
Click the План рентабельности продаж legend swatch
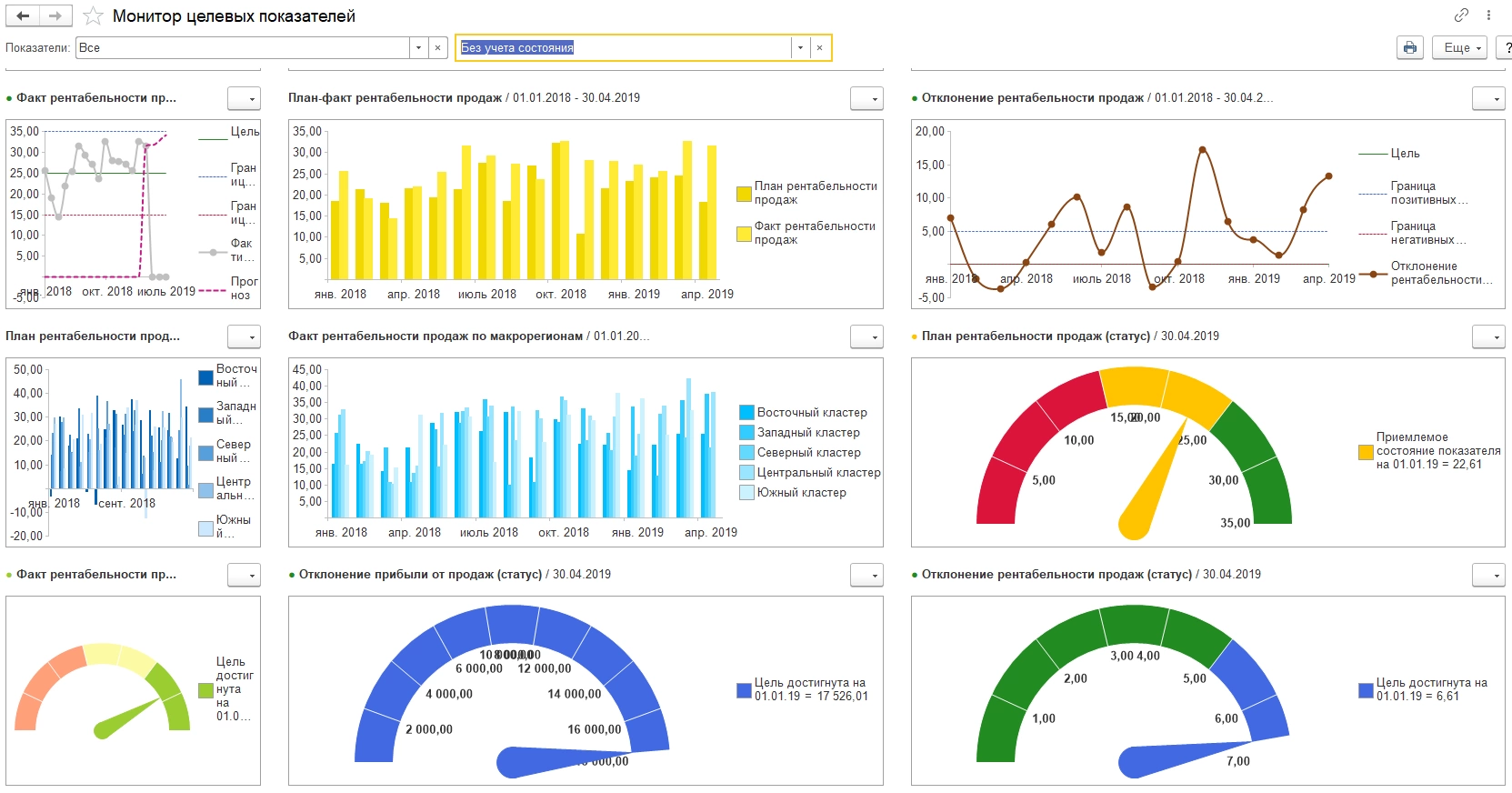(744, 193)
